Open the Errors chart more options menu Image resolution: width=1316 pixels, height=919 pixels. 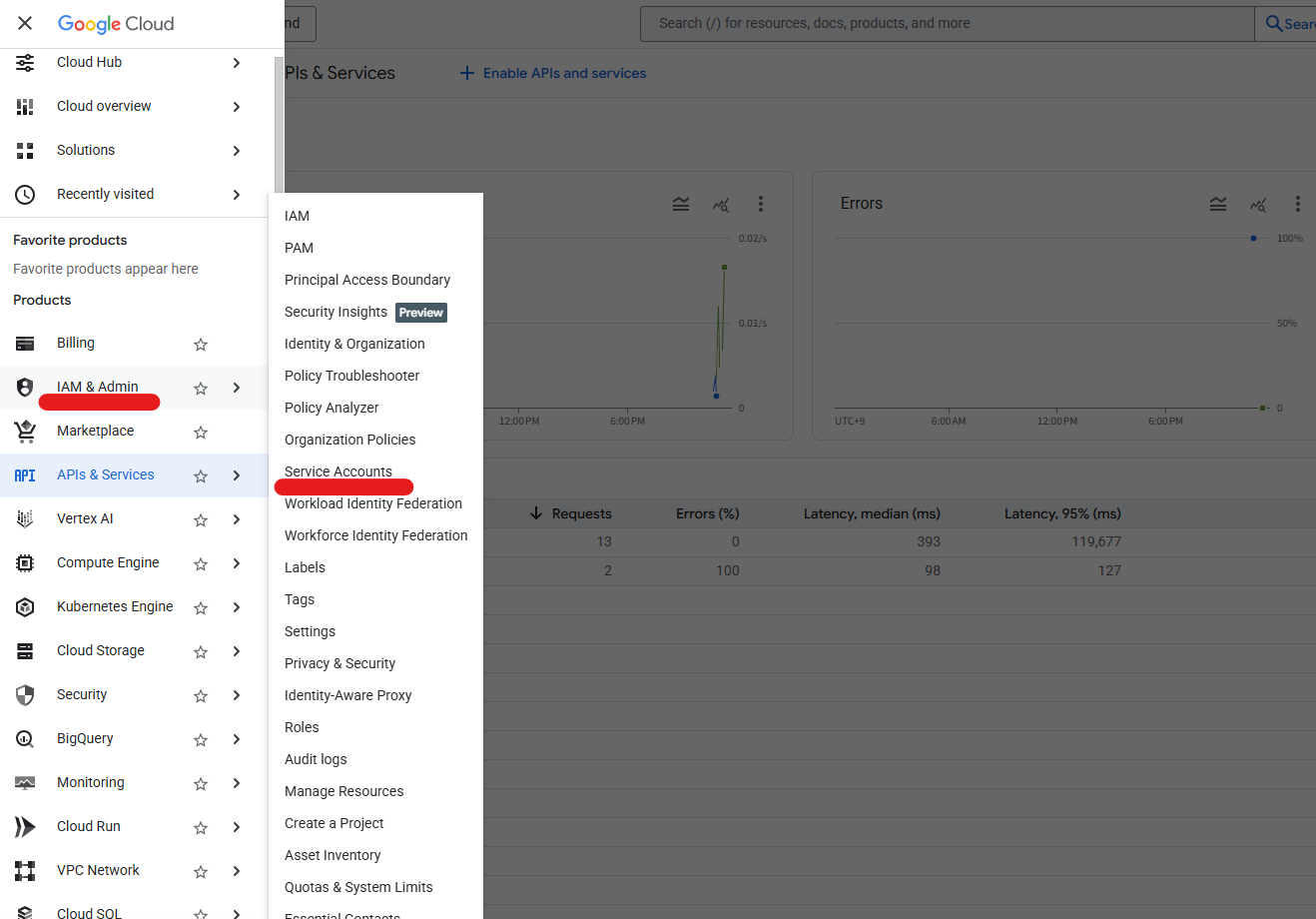tap(1297, 204)
